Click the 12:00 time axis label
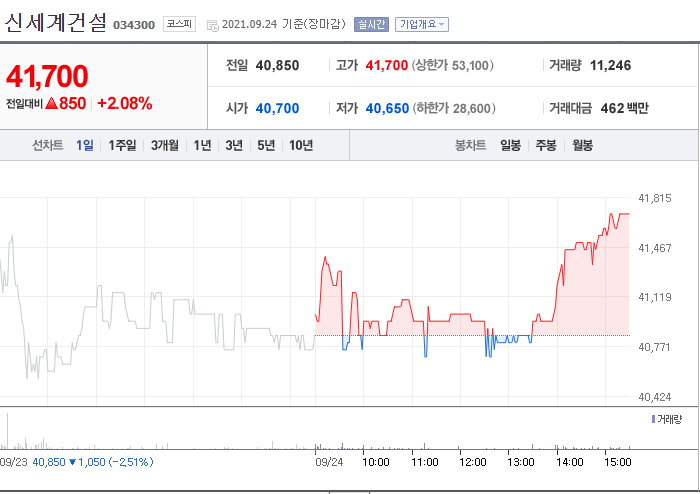Screen dimensions: 700x494 click(472, 462)
